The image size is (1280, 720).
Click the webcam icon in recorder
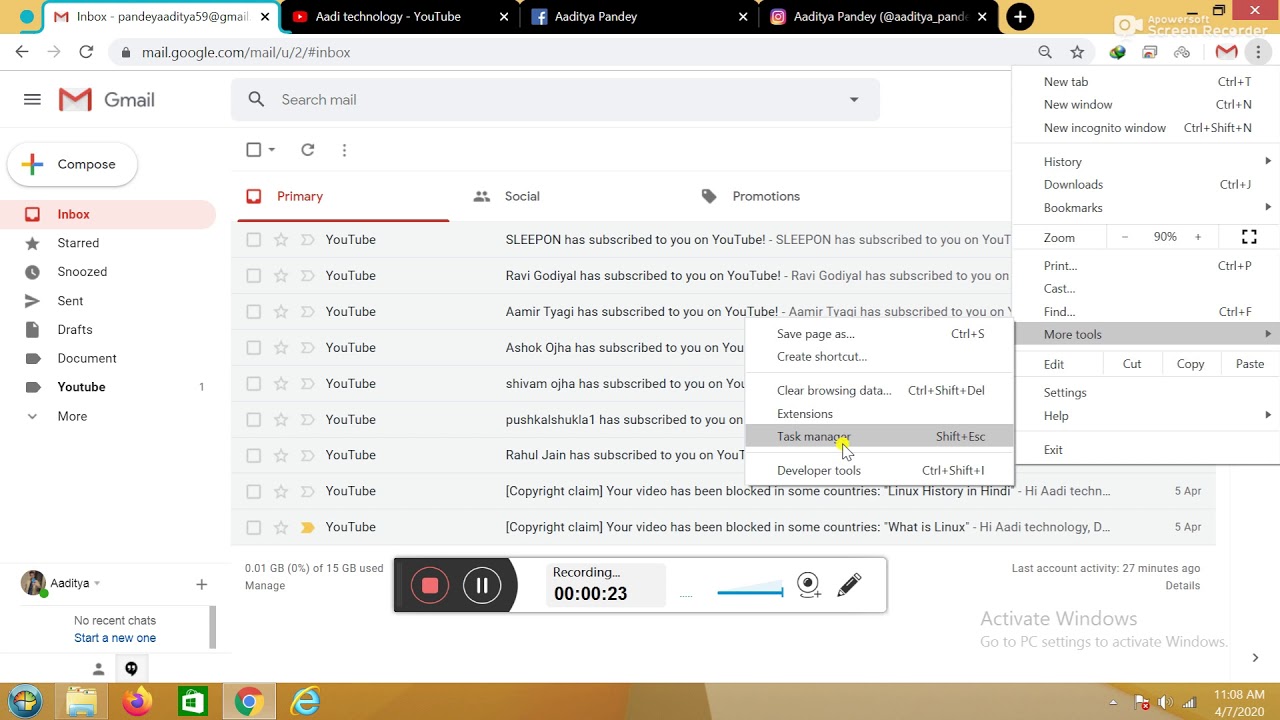pyautogui.click(x=809, y=585)
